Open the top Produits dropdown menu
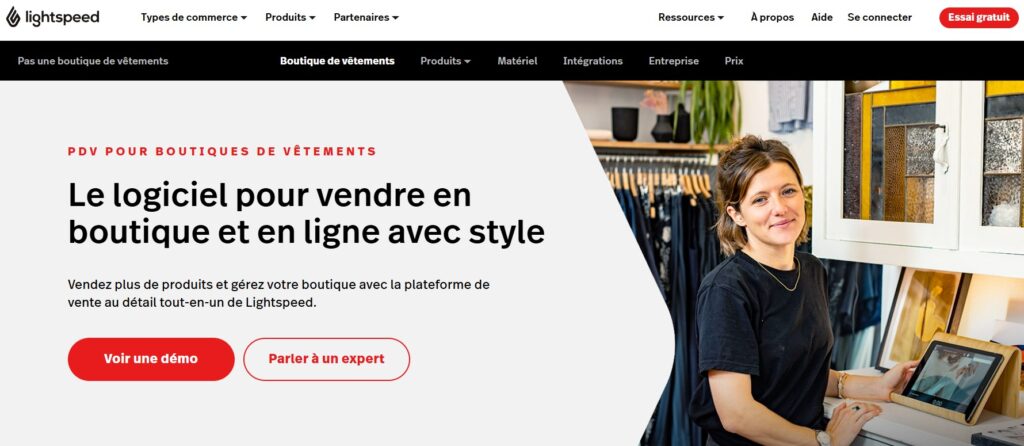This screenshot has width=1024, height=446. (290, 18)
